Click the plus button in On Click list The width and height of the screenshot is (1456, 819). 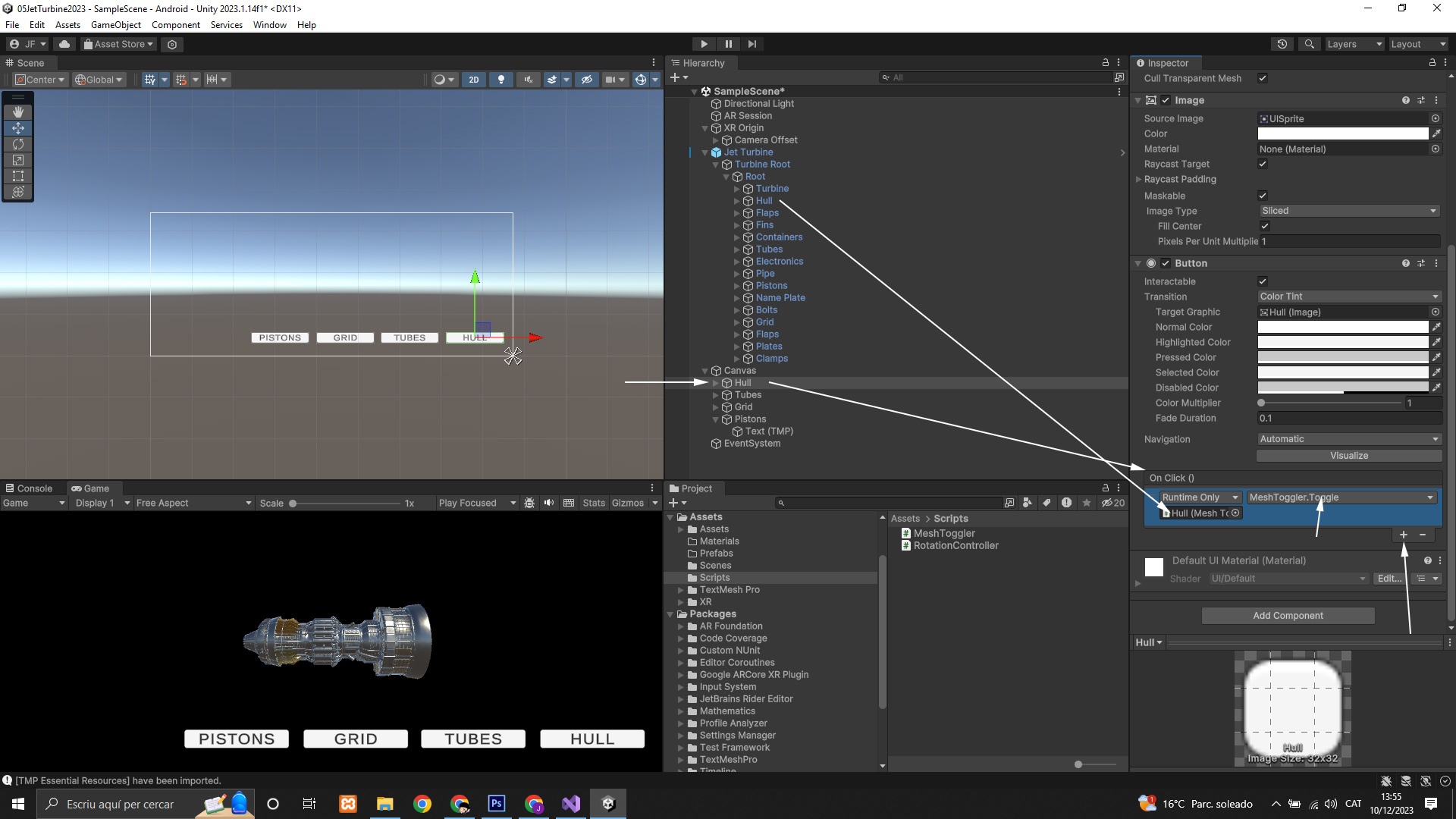pos(1403,535)
